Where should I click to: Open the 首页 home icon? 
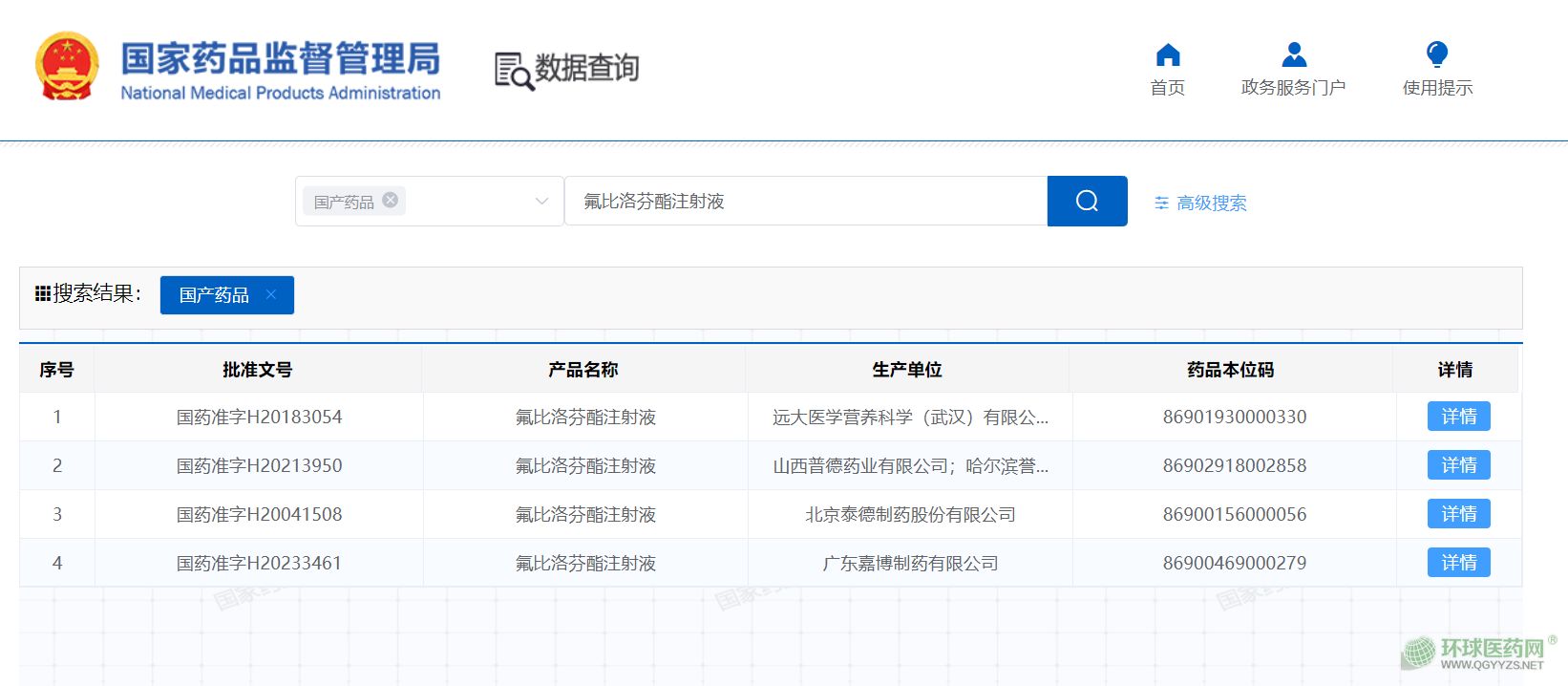click(1167, 55)
